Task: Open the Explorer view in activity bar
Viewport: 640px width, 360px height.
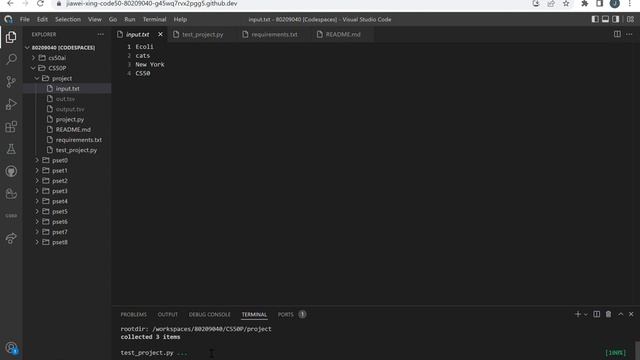Action: (11, 37)
